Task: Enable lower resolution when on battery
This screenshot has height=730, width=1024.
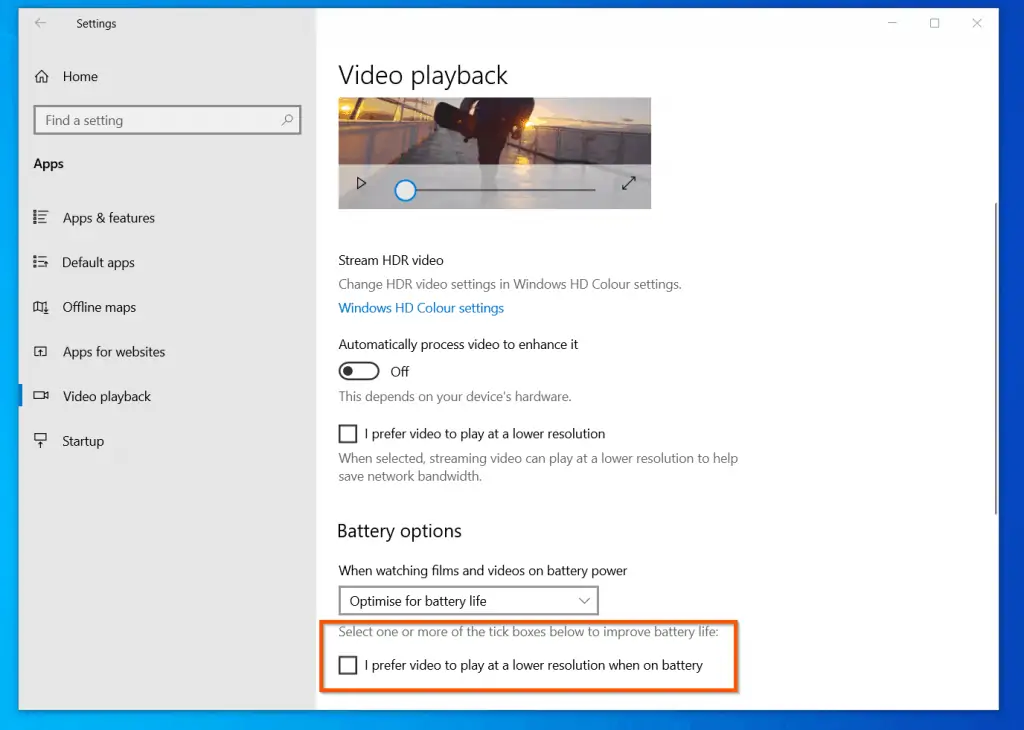Action: [348, 665]
